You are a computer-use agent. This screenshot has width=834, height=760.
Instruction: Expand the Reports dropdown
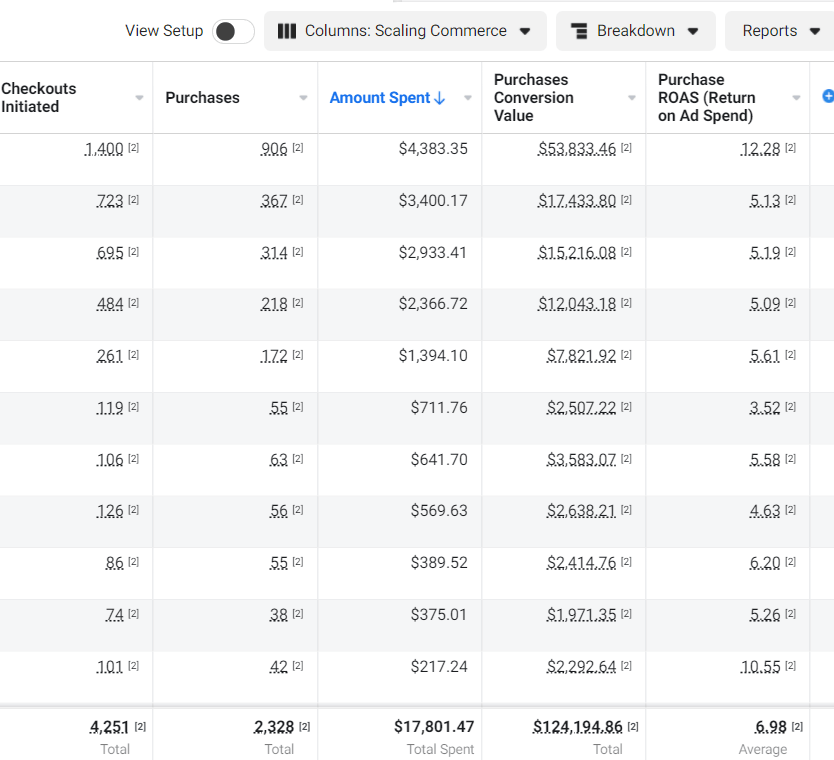[x=780, y=31]
